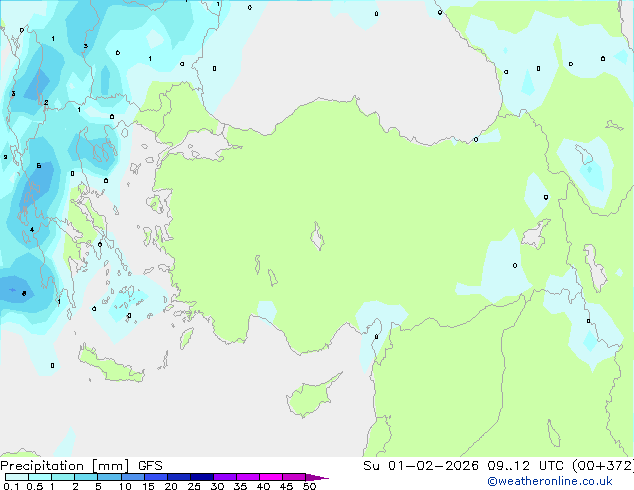This screenshot has width=634, height=490.
Task: Click the 35–40 mm legend swatch
Action: click(x=248, y=477)
